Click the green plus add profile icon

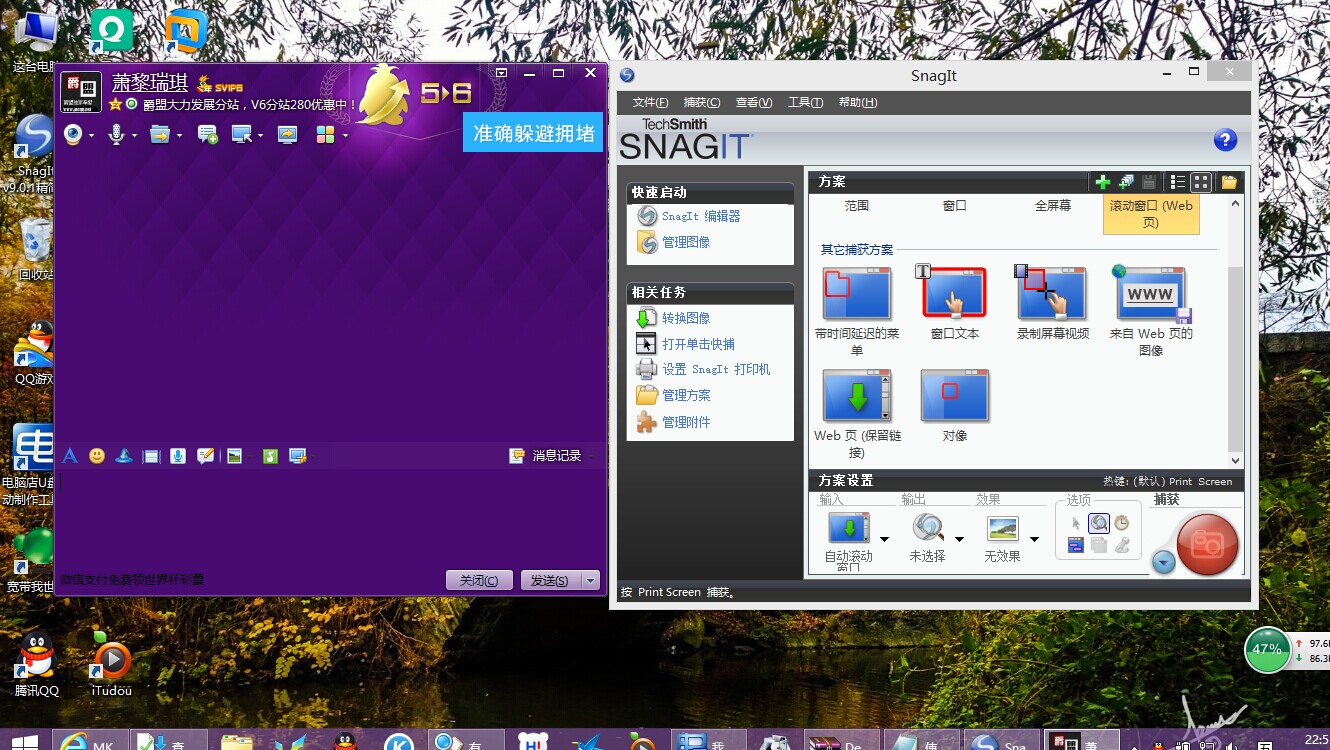1102,182
